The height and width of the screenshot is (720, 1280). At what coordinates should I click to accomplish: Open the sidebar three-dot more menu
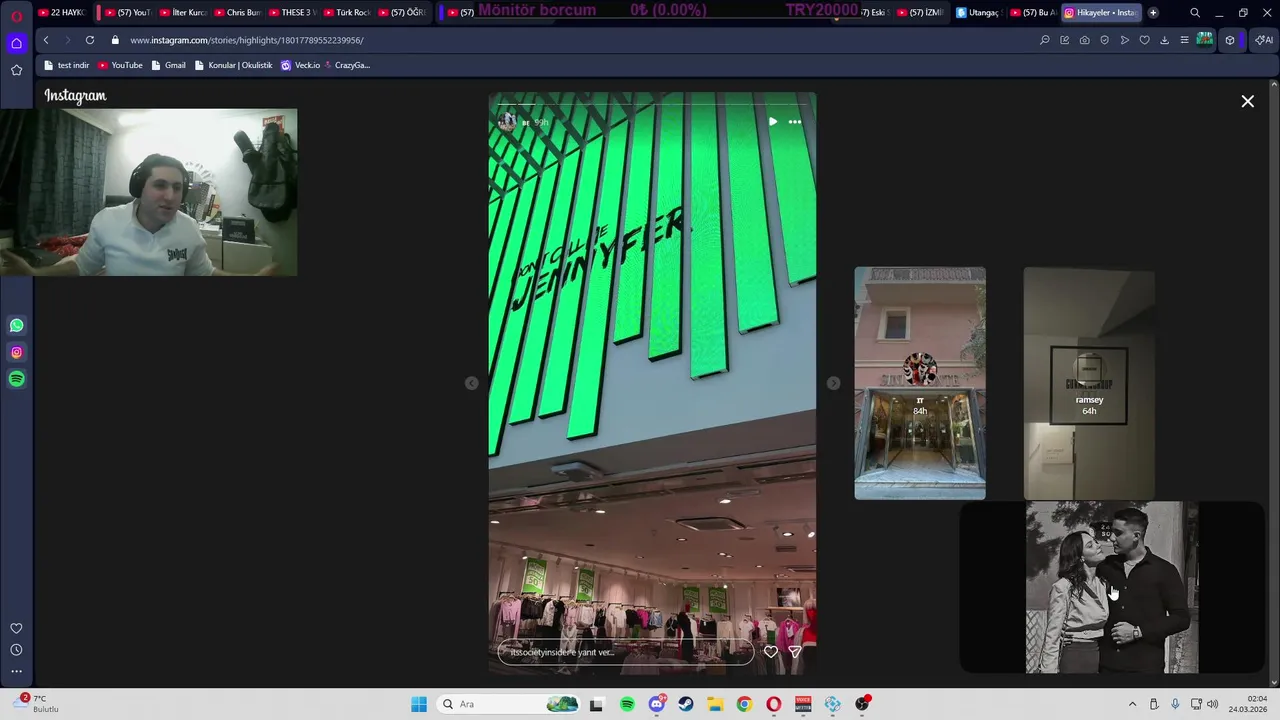click(x=16, y=671)
